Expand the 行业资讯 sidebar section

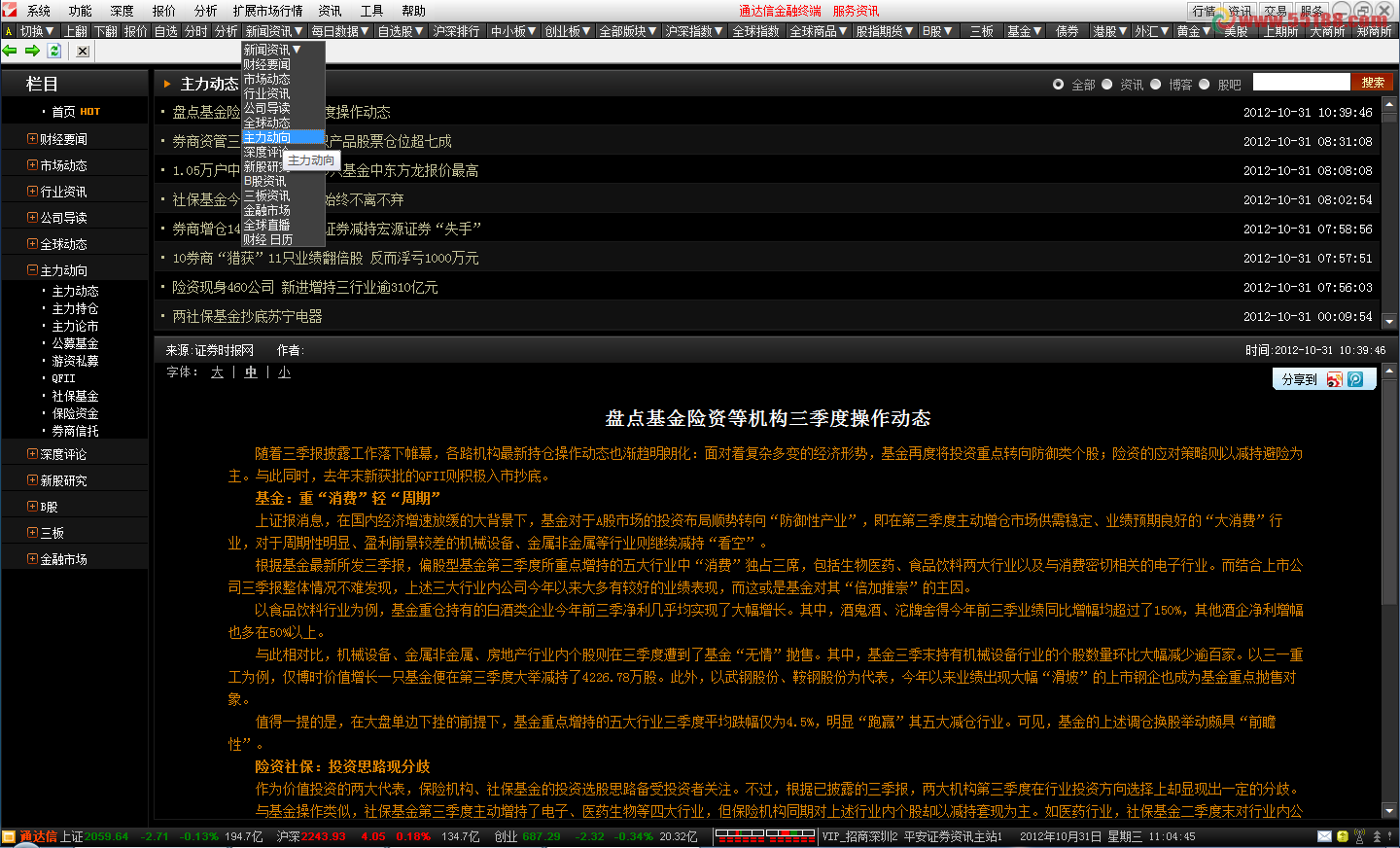point(32,192)
